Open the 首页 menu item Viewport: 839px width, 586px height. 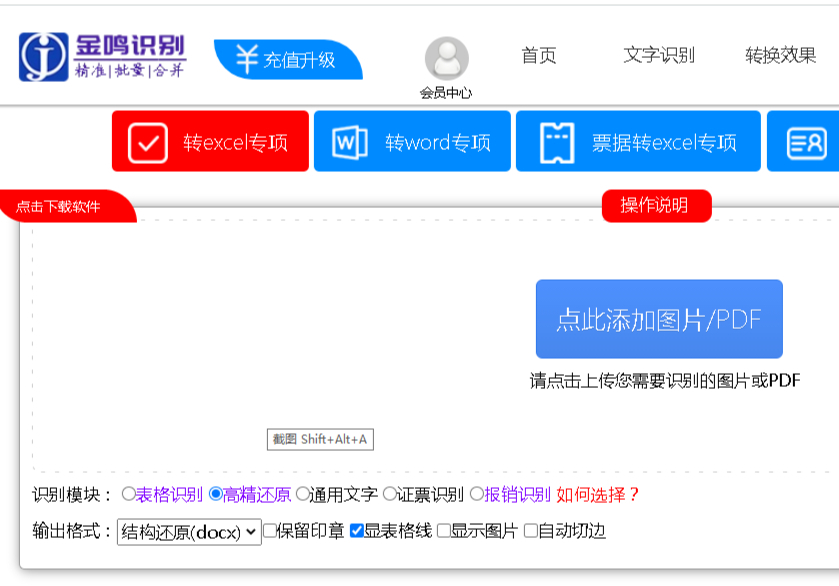(539, 55)
